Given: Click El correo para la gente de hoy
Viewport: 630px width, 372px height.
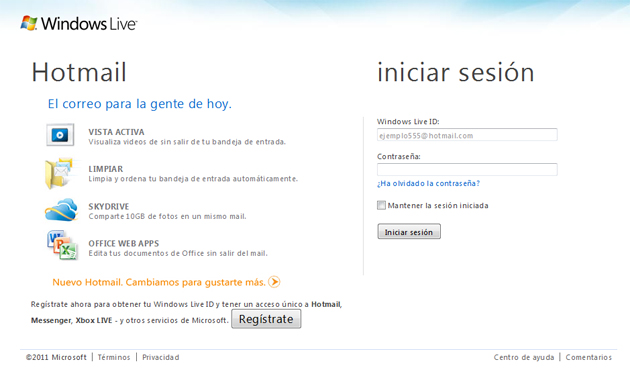Looking at the screenshot, I should tap(140, 104).
